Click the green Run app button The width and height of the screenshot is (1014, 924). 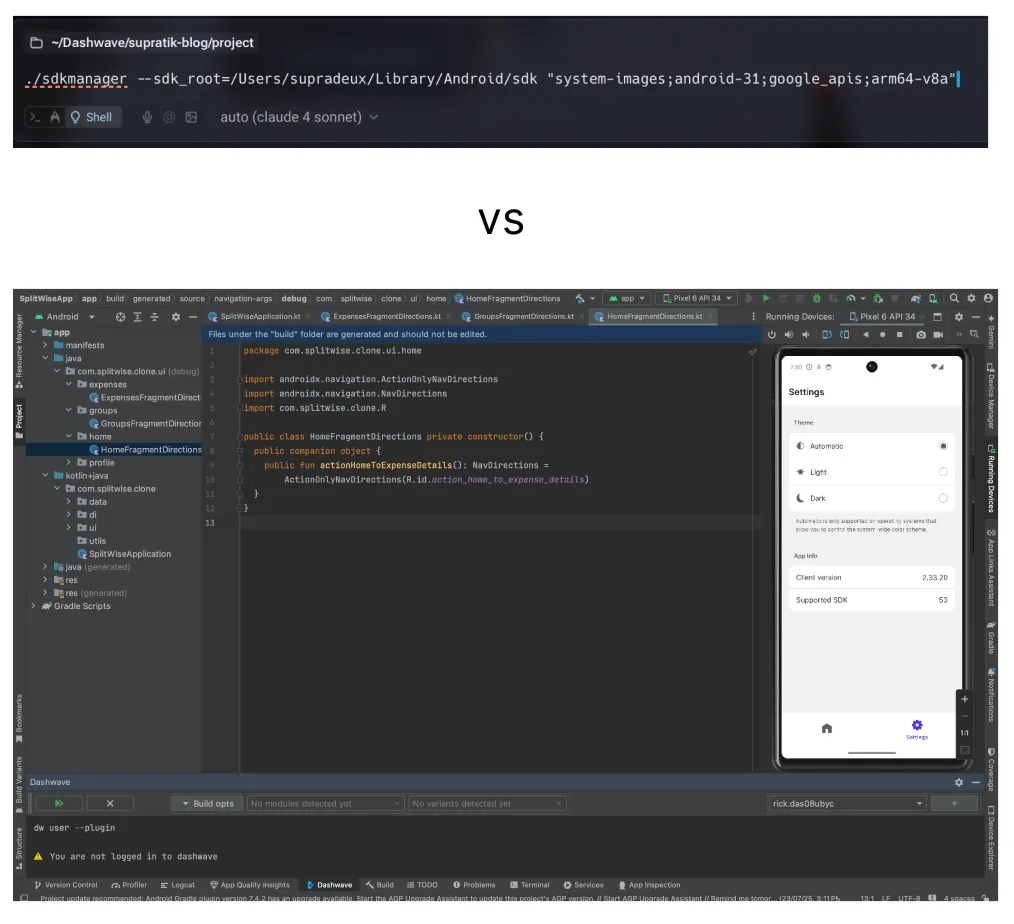click(x=766, y=298)
